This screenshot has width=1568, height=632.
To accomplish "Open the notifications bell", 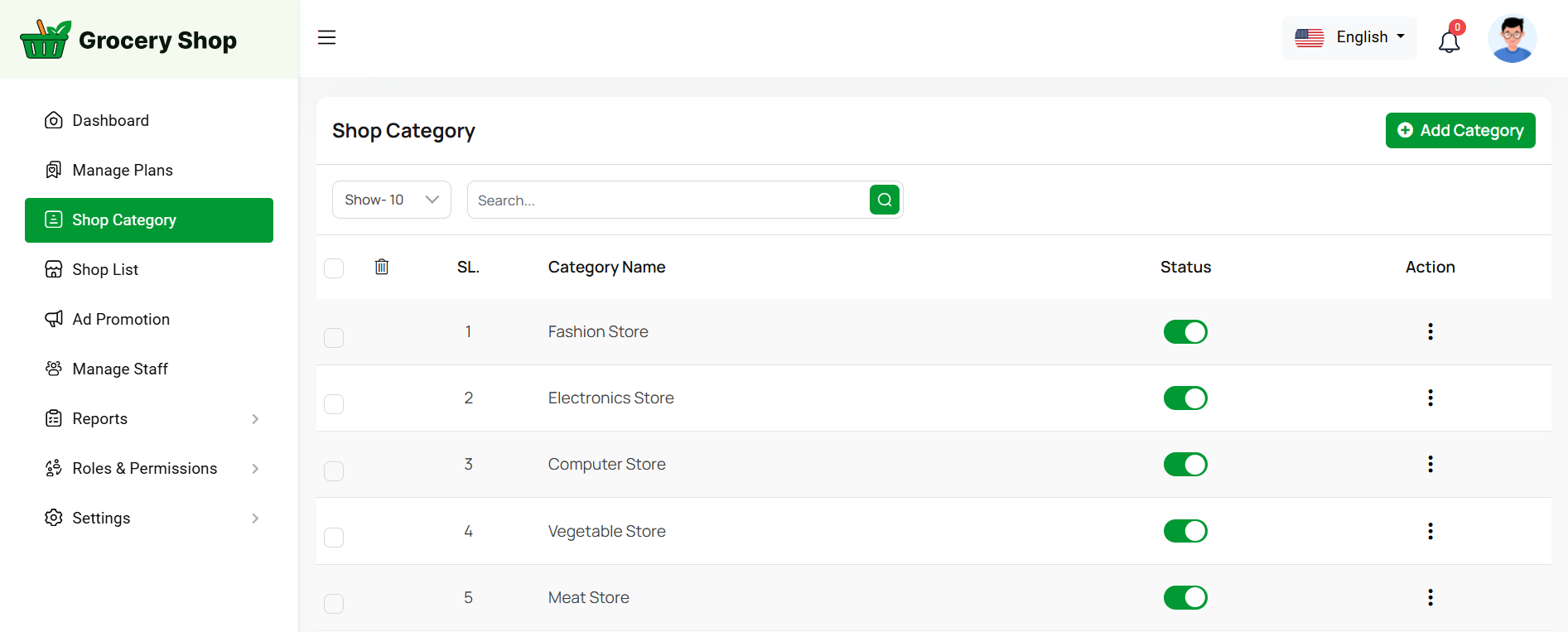I will (x=1449, y=41).
